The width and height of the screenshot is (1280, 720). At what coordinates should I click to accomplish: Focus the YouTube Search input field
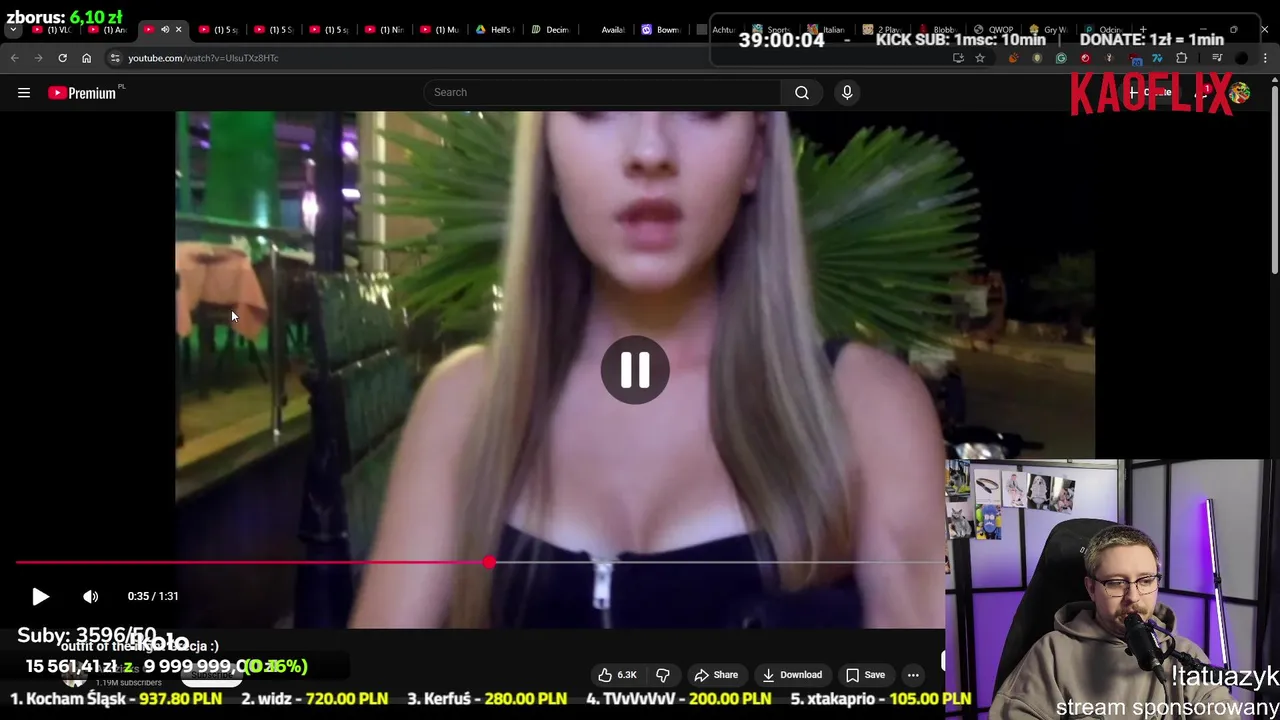tap(602, 92)
